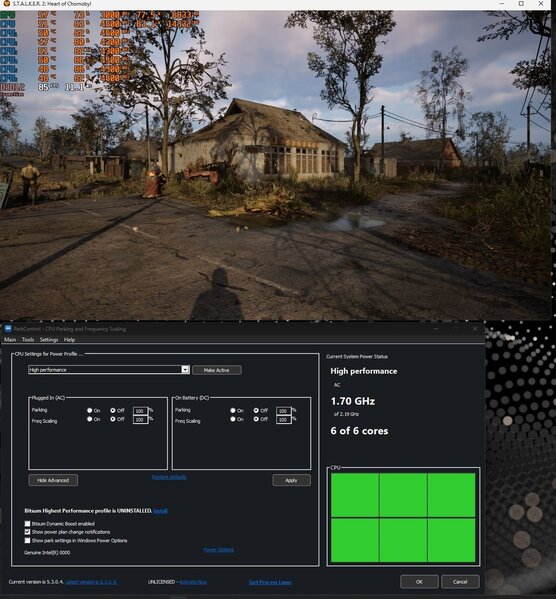This screenshot has height=599, width=556.
Task: Open the Help menu in ParkControl
Action: click(69, 340)
